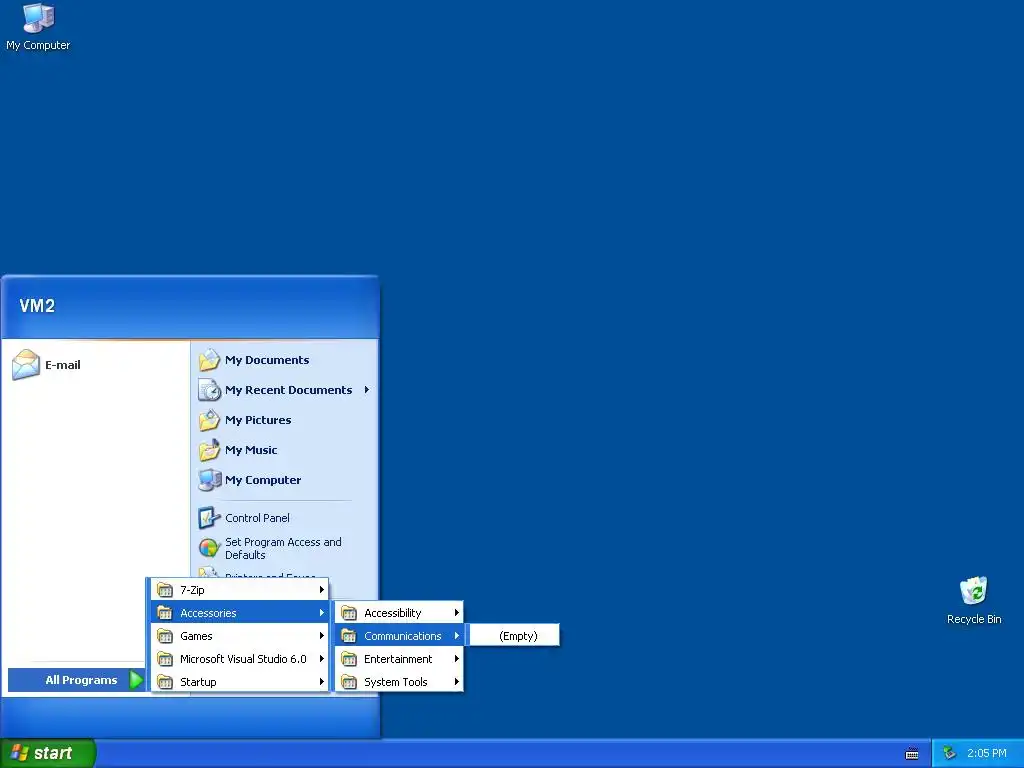Viewport: 1024px width, 768px height.
Task: Expand the Microsoft Visual Studio 6.0 submenu arrow
Action: pos(321,659)
